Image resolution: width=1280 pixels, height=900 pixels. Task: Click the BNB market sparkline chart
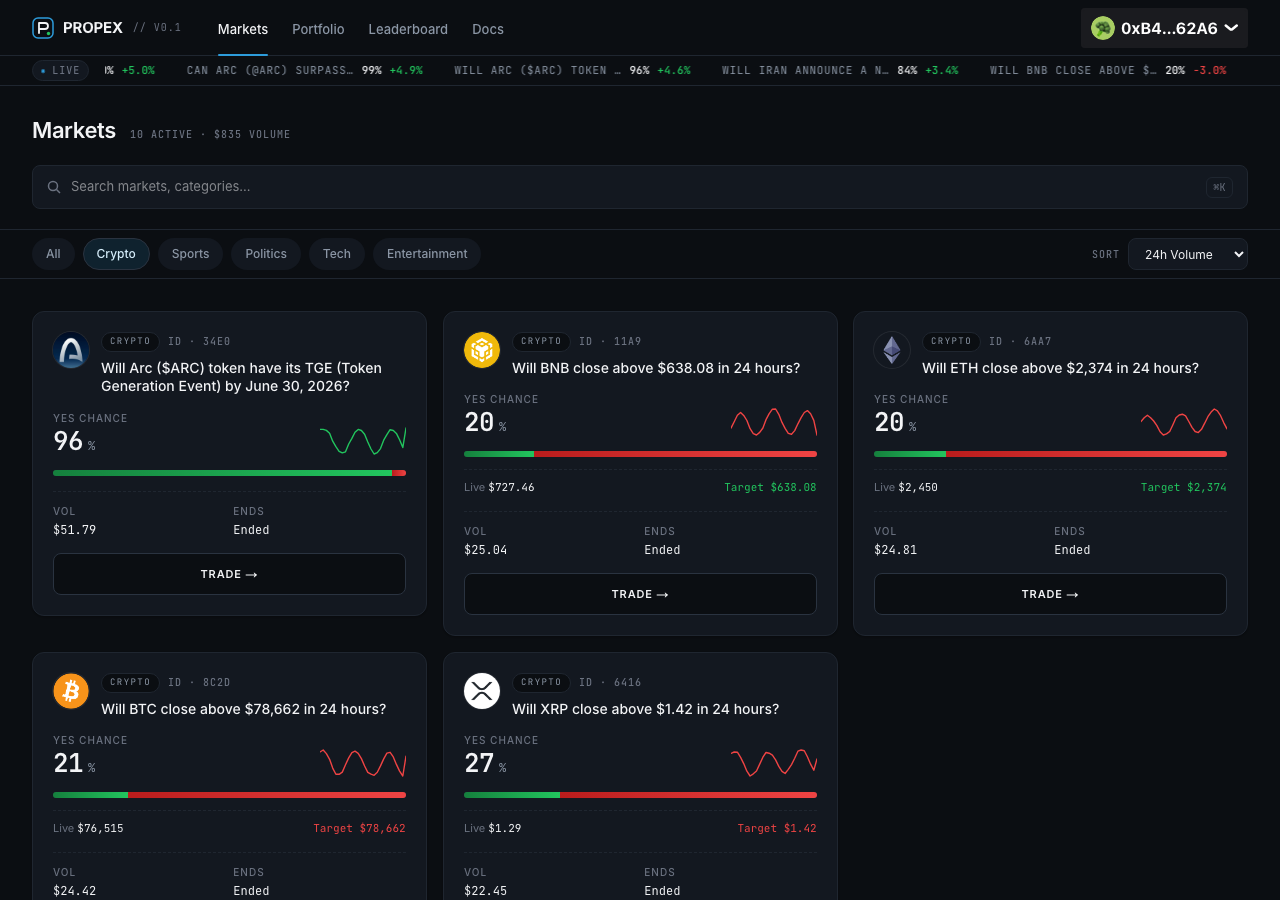click(774, 421)
